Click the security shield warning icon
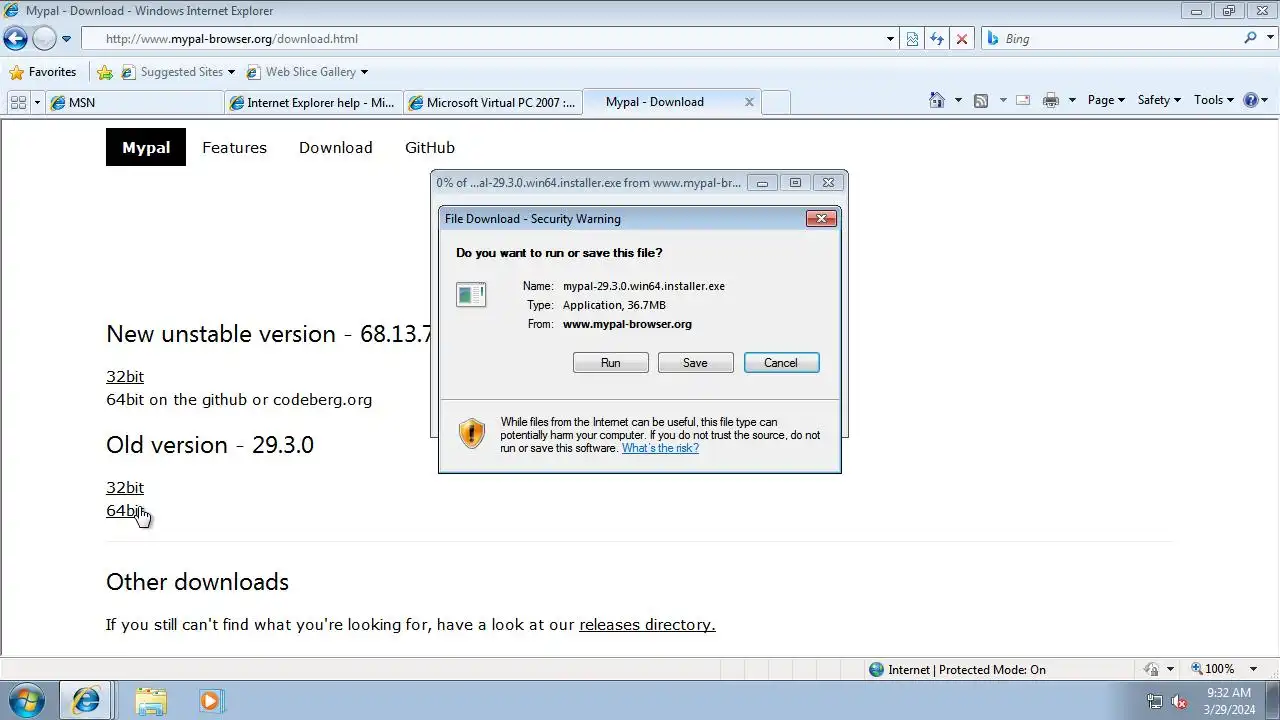 tap(471, 433)
